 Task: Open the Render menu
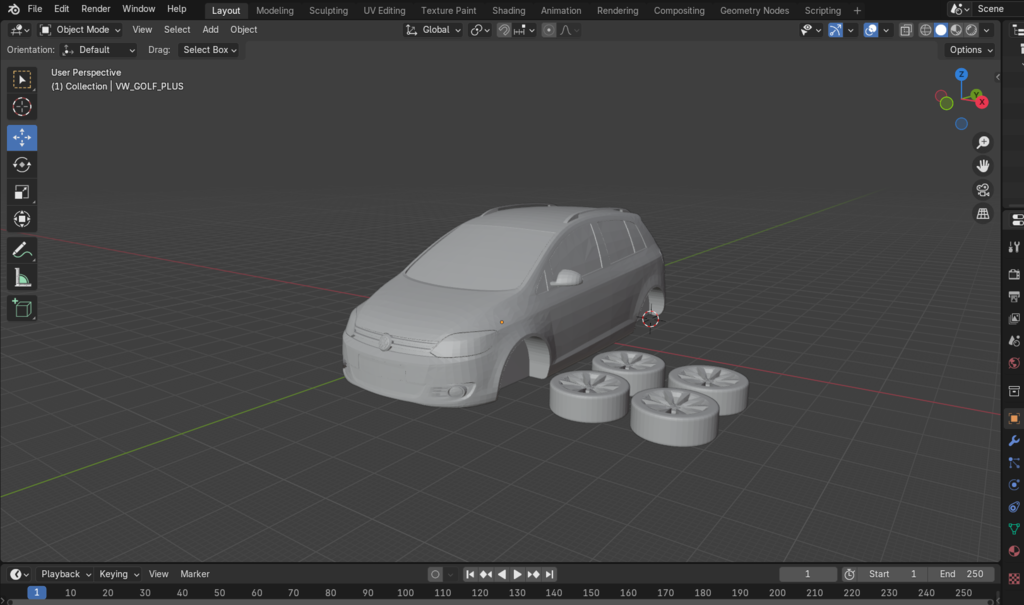(95, 8)
